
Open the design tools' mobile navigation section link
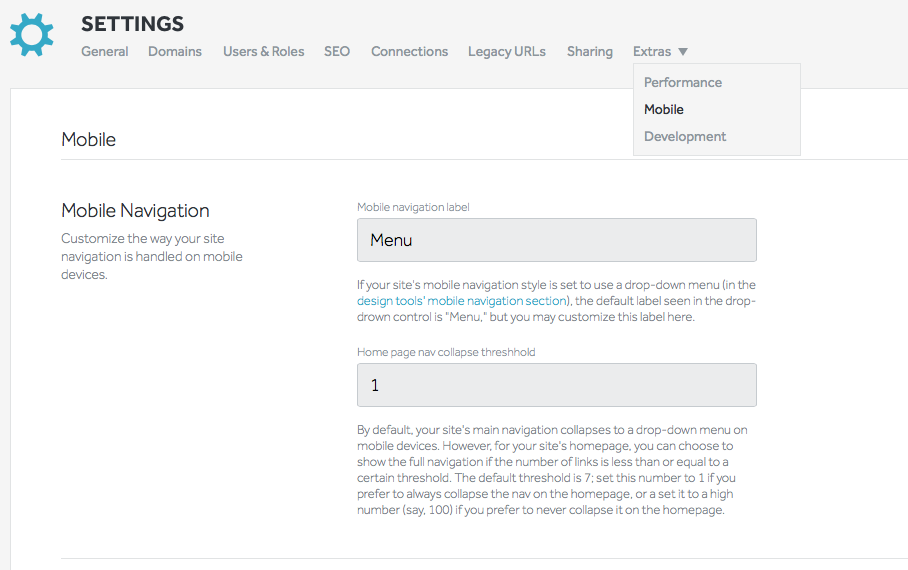coord(461,301)
